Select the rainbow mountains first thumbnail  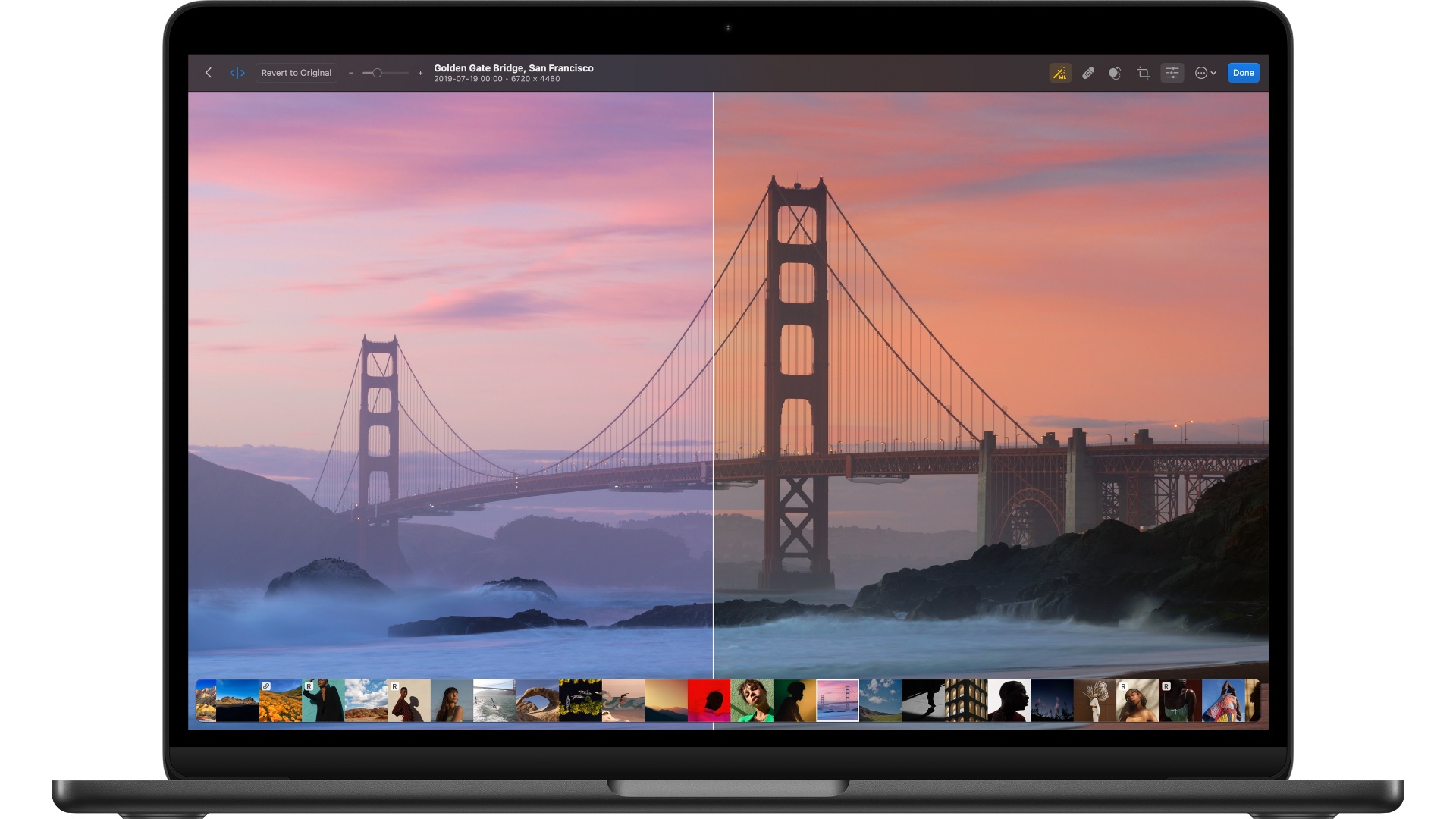click(x=206, y=701)
